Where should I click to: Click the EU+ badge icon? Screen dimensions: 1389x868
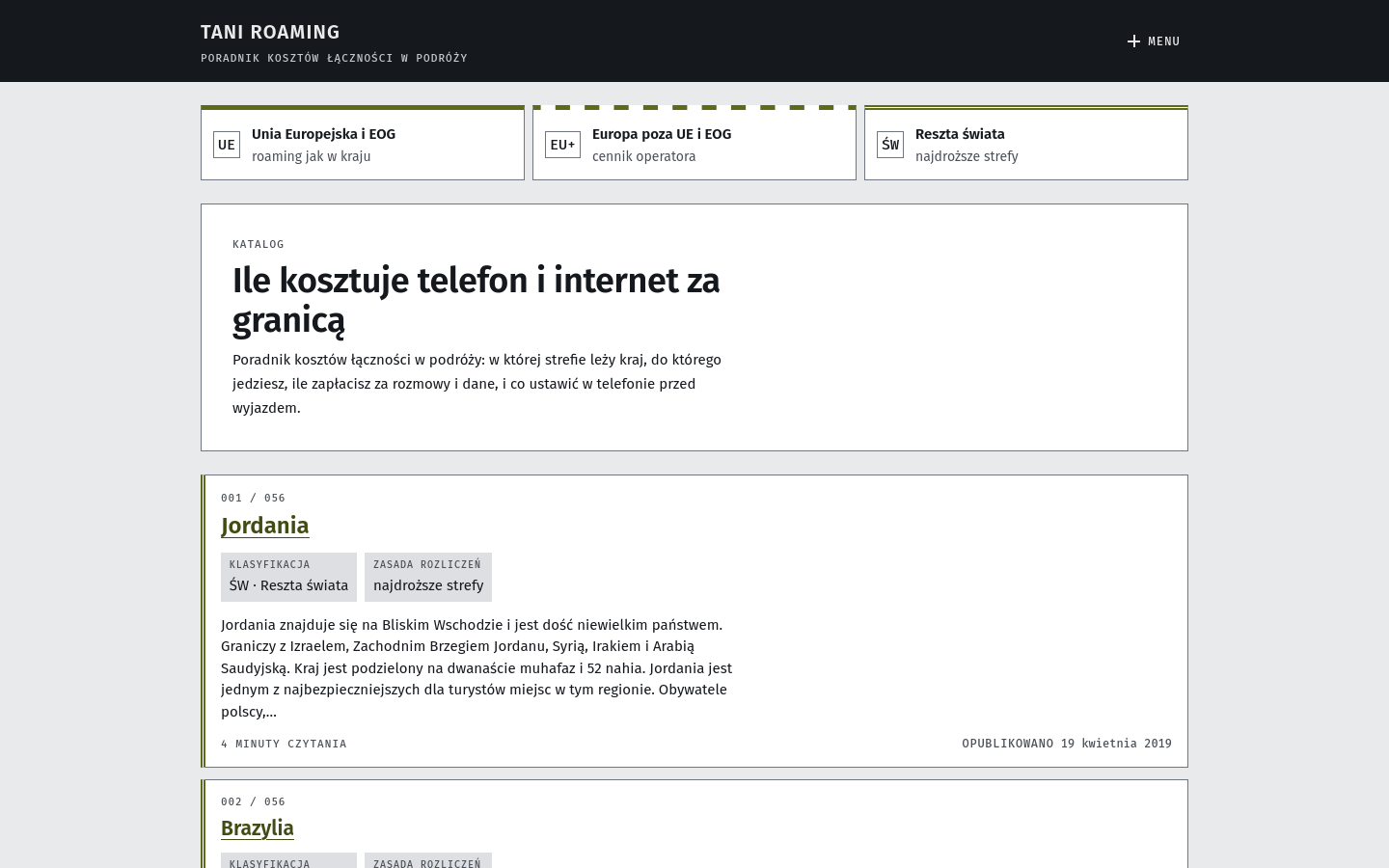[x=562, y=145]
